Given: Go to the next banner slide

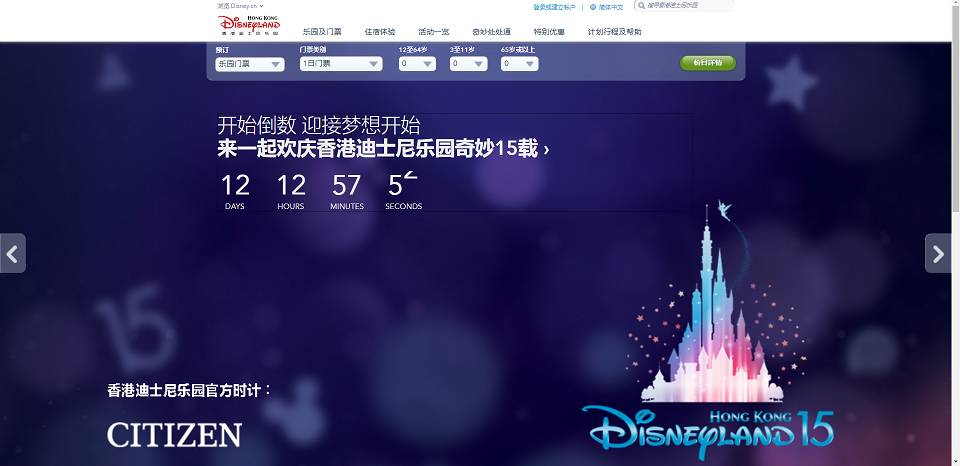Looking at the screenshot, I should tap(938, 253).
